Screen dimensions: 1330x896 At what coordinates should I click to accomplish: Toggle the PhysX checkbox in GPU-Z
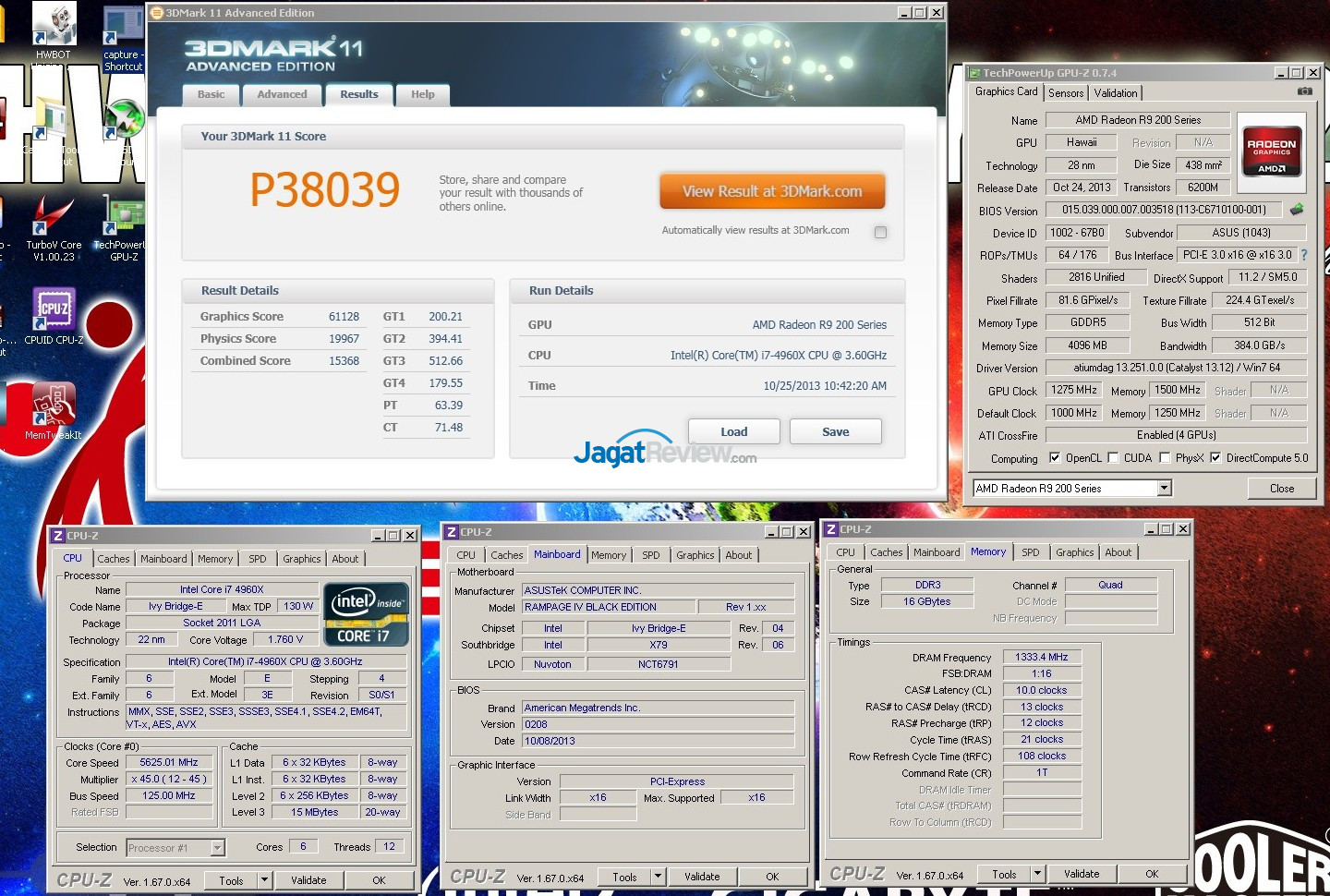[1165, 458]
